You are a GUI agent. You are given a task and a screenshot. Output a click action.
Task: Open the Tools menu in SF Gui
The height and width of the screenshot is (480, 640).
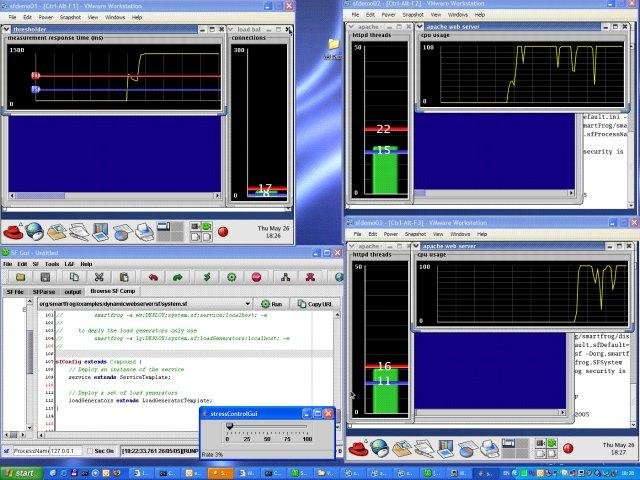click(x=52, y=264)
